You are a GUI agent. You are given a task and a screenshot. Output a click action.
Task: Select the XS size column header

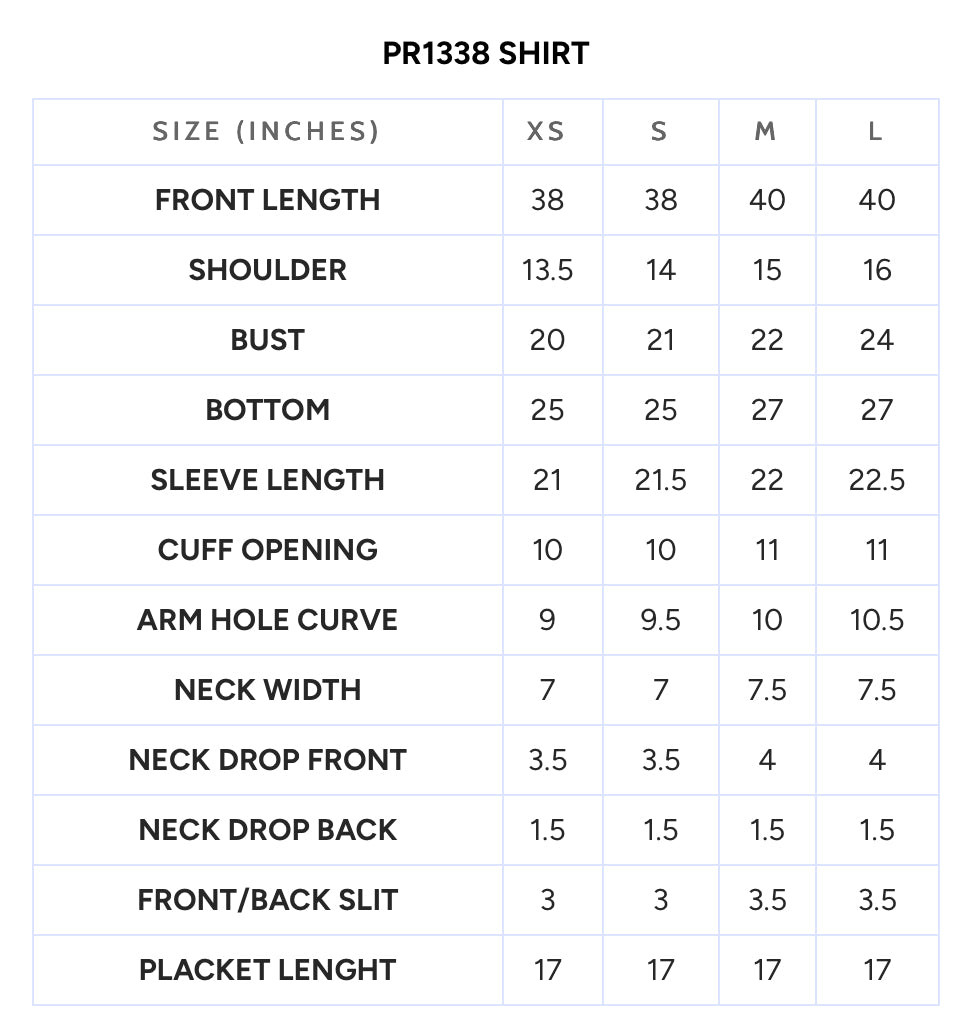546,131
